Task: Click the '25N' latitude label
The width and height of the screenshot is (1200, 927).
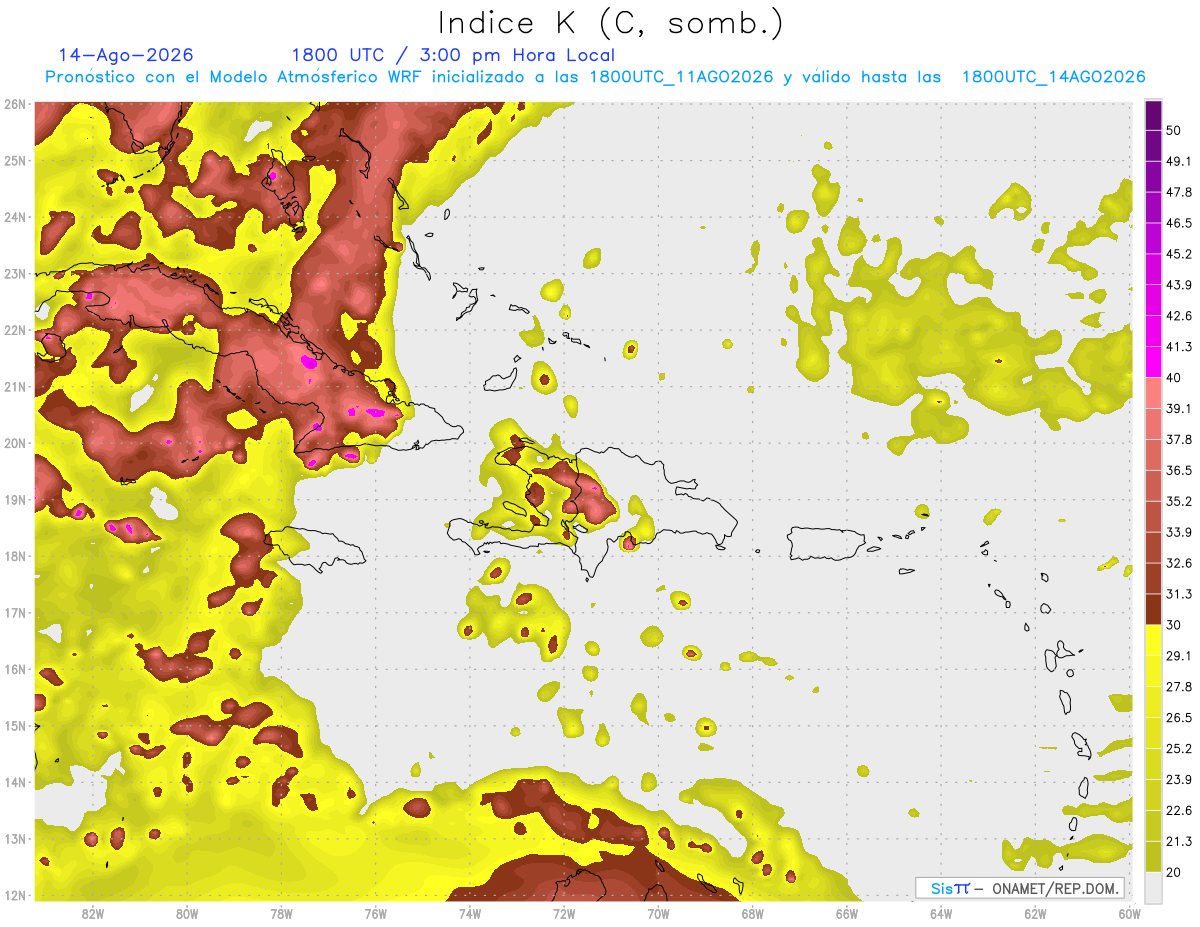Action: coord(15,161)
